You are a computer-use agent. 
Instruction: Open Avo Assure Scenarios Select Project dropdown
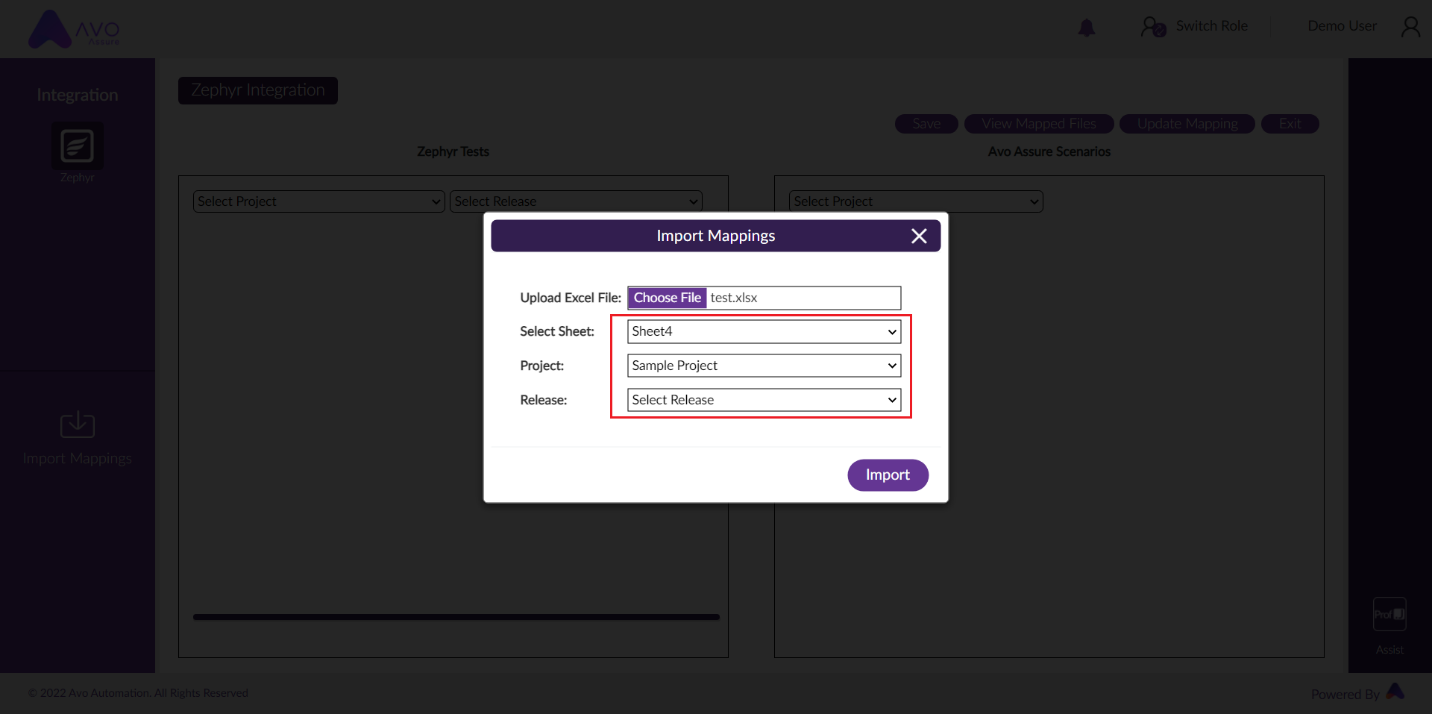pos(916,201)
